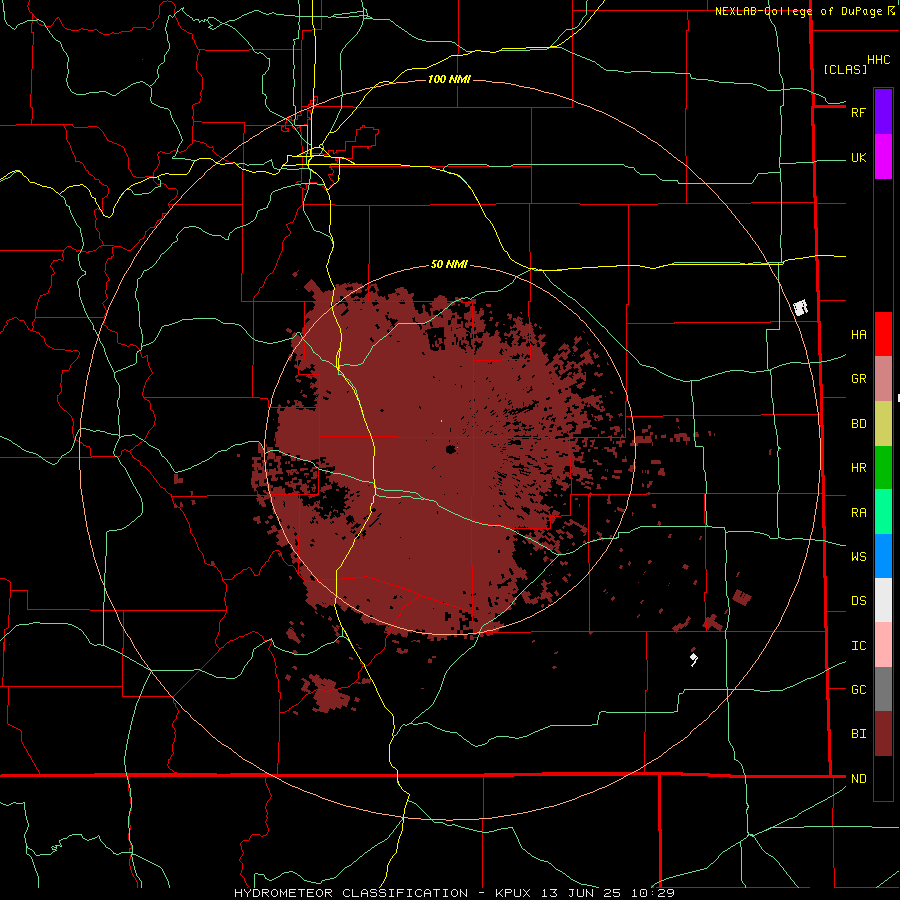Click the BD legend label text
This screenshot has width=900, height=900.
click(859, 424)
